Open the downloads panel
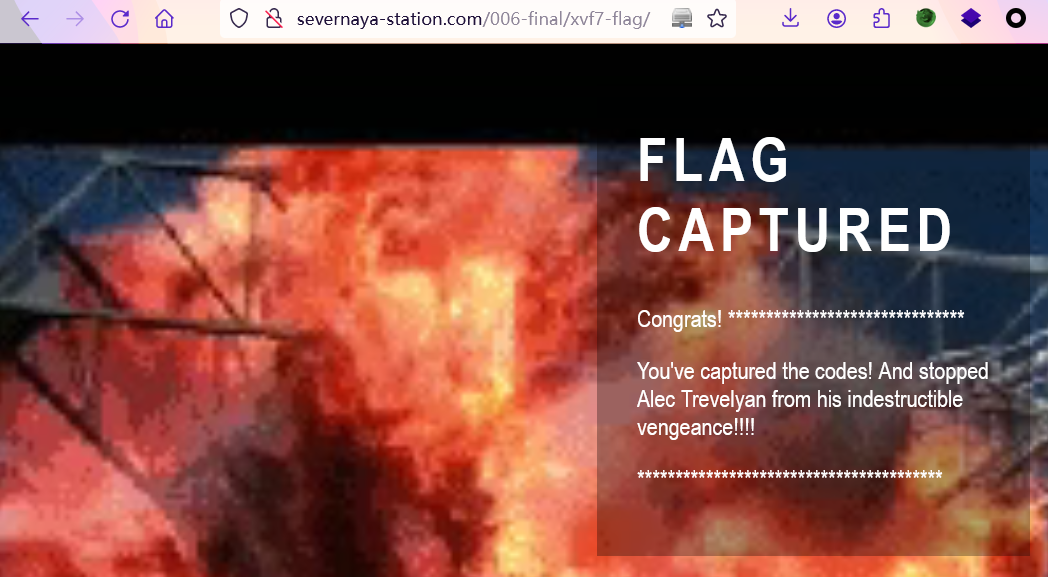This screenshot has height=577, width=1048. [x=790, y=18]
